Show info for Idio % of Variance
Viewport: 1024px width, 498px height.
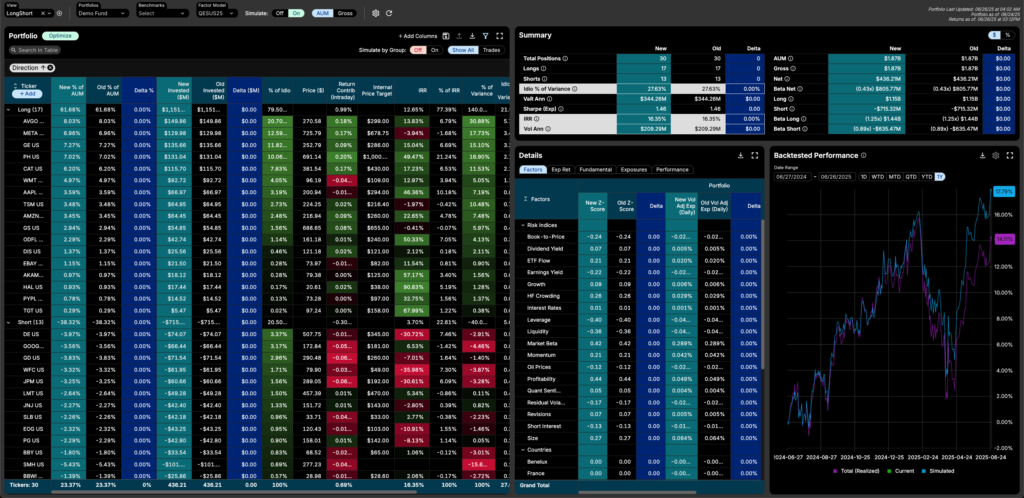click(x=575, y=88)
